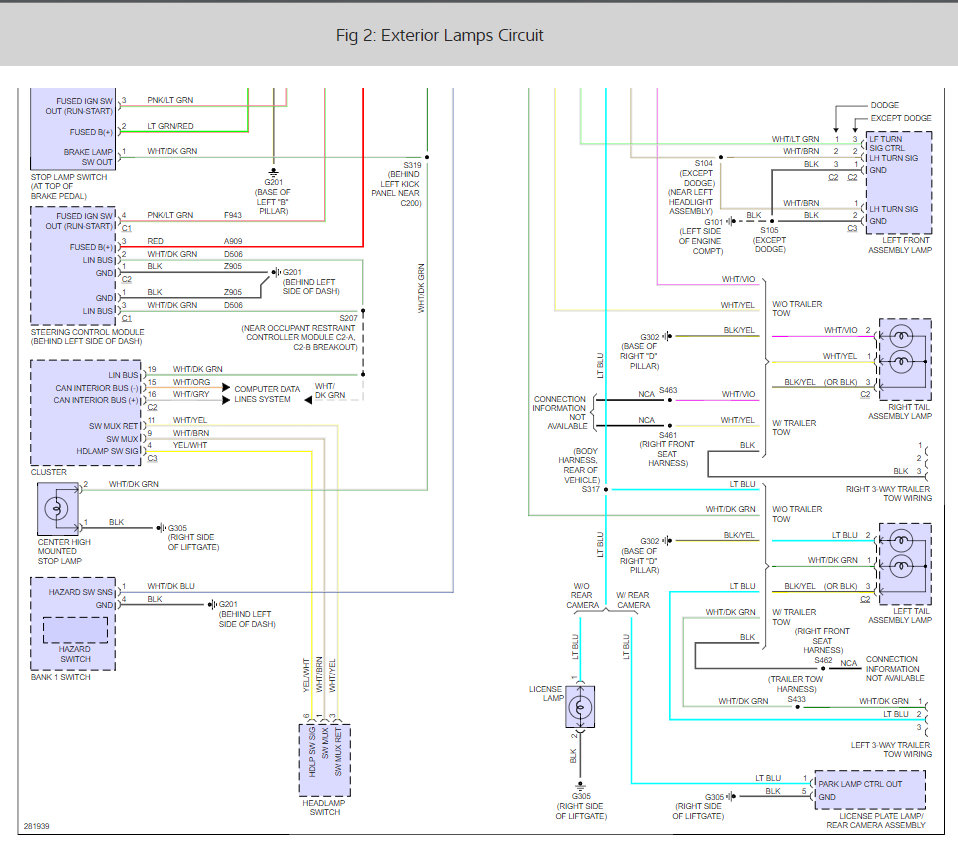This screenshot has height=849, width=958.
Task: Click the G101 ground symbol
Action: (729, 222)
